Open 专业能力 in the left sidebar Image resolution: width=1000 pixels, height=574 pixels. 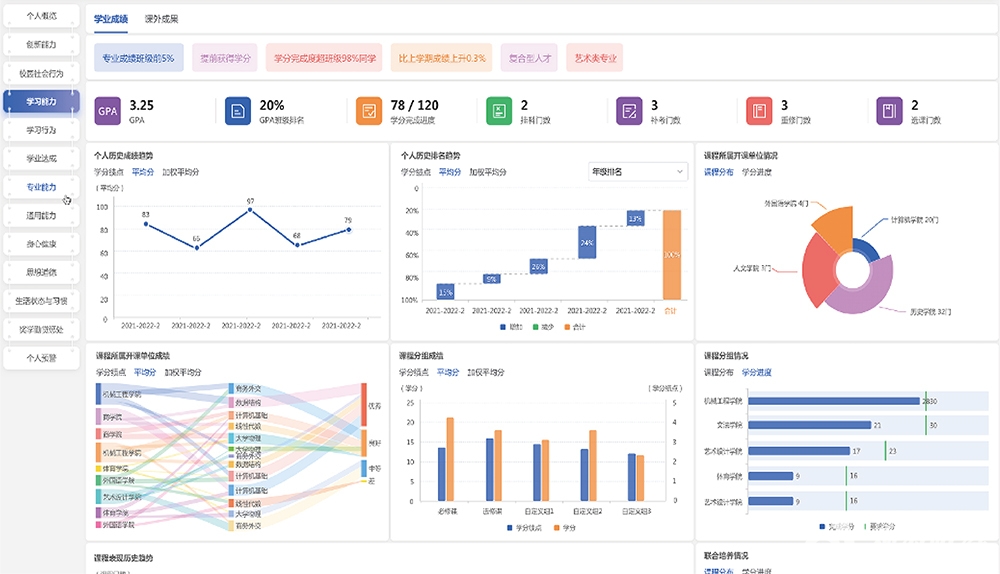(42, 187)
